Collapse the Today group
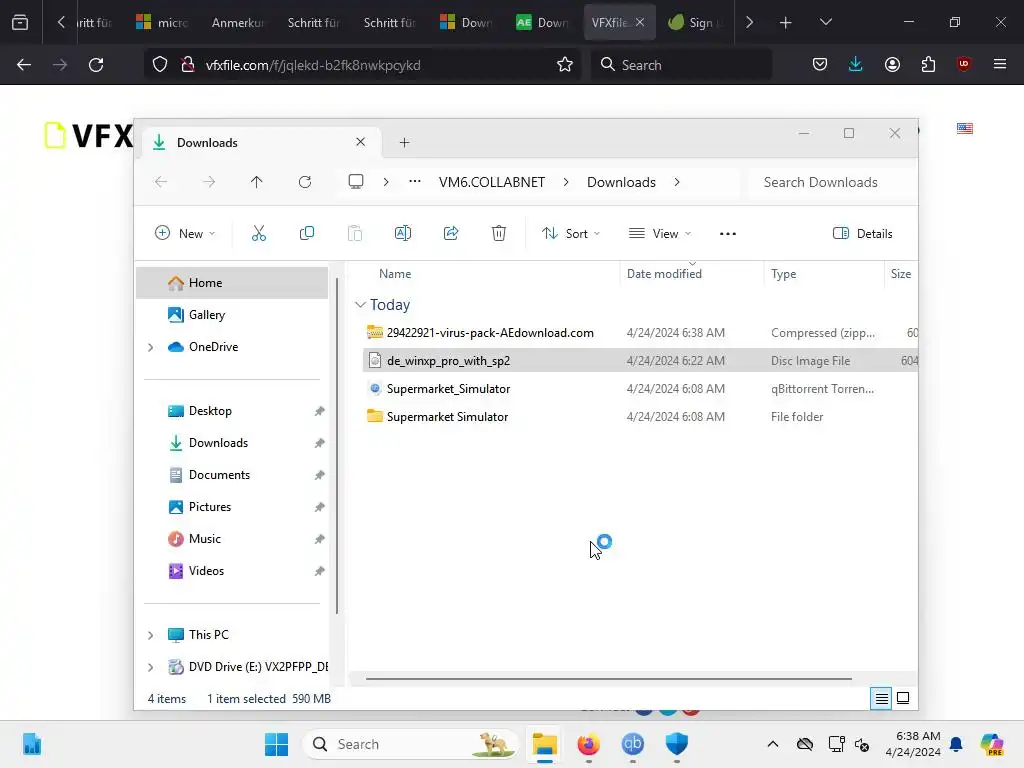The width and height of the screenshot is (1024, 768). (360, 304)
